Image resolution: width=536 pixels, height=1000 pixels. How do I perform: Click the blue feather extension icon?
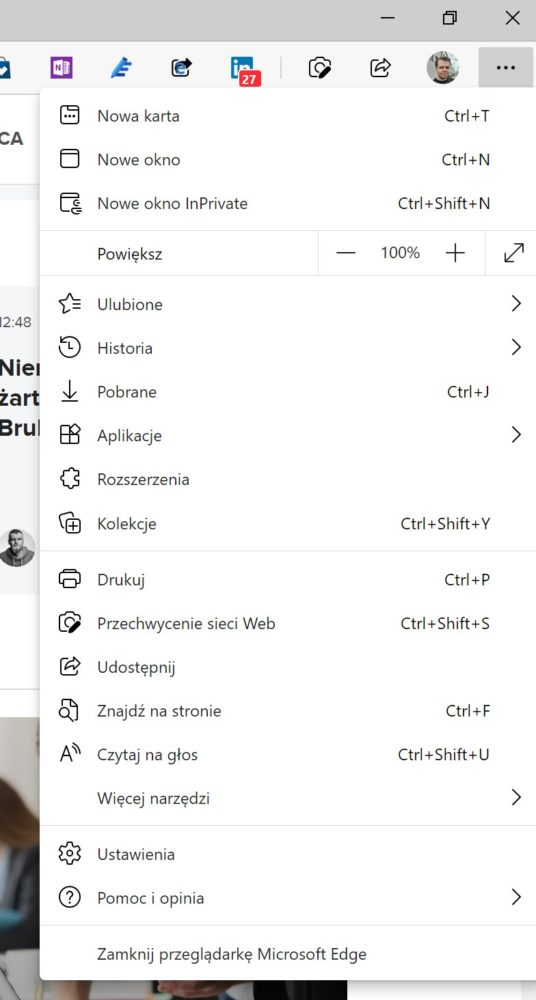(x=121, y=68)
